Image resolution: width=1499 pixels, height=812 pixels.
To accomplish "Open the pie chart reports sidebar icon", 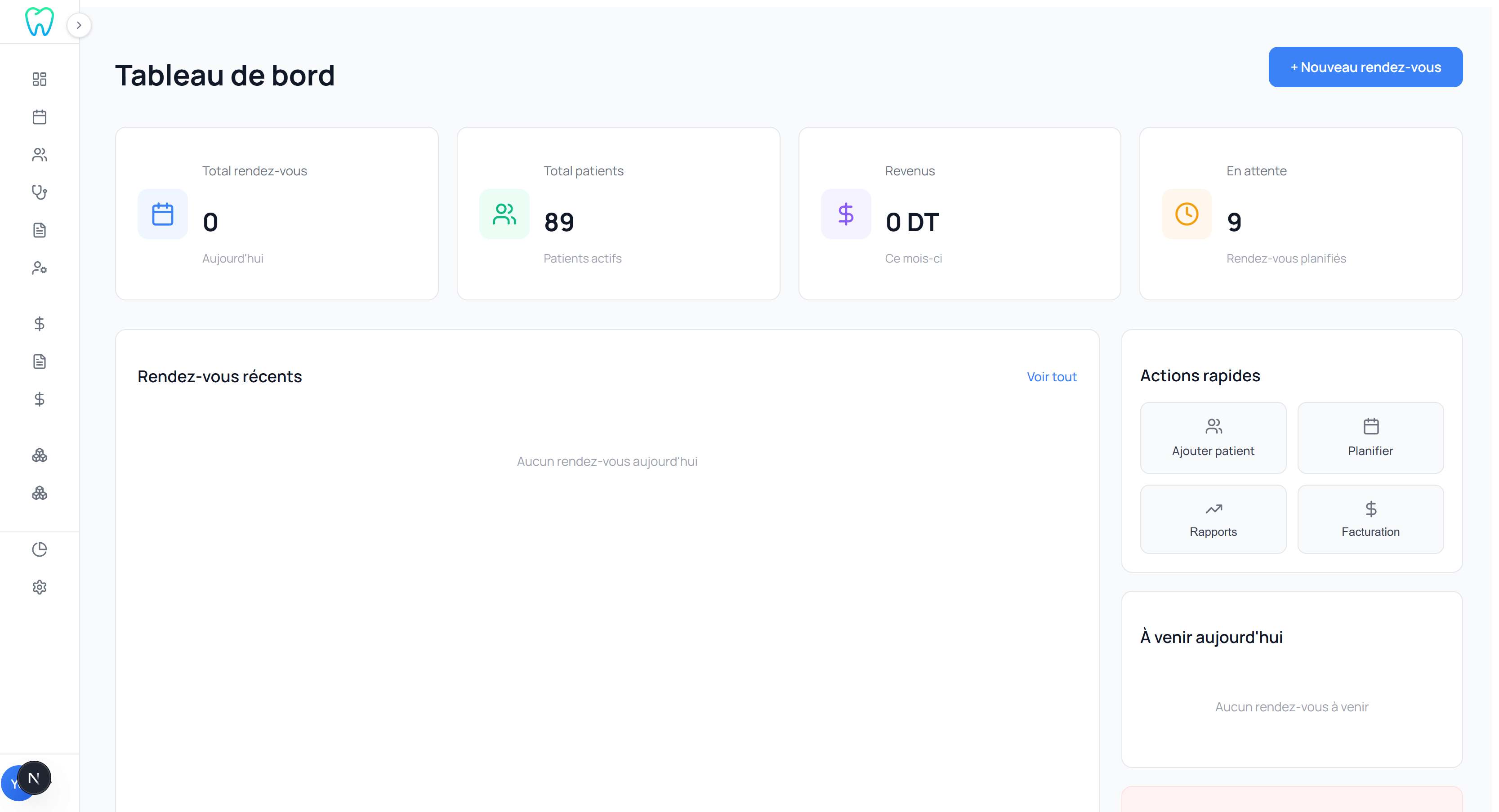I will coord(40,549).
